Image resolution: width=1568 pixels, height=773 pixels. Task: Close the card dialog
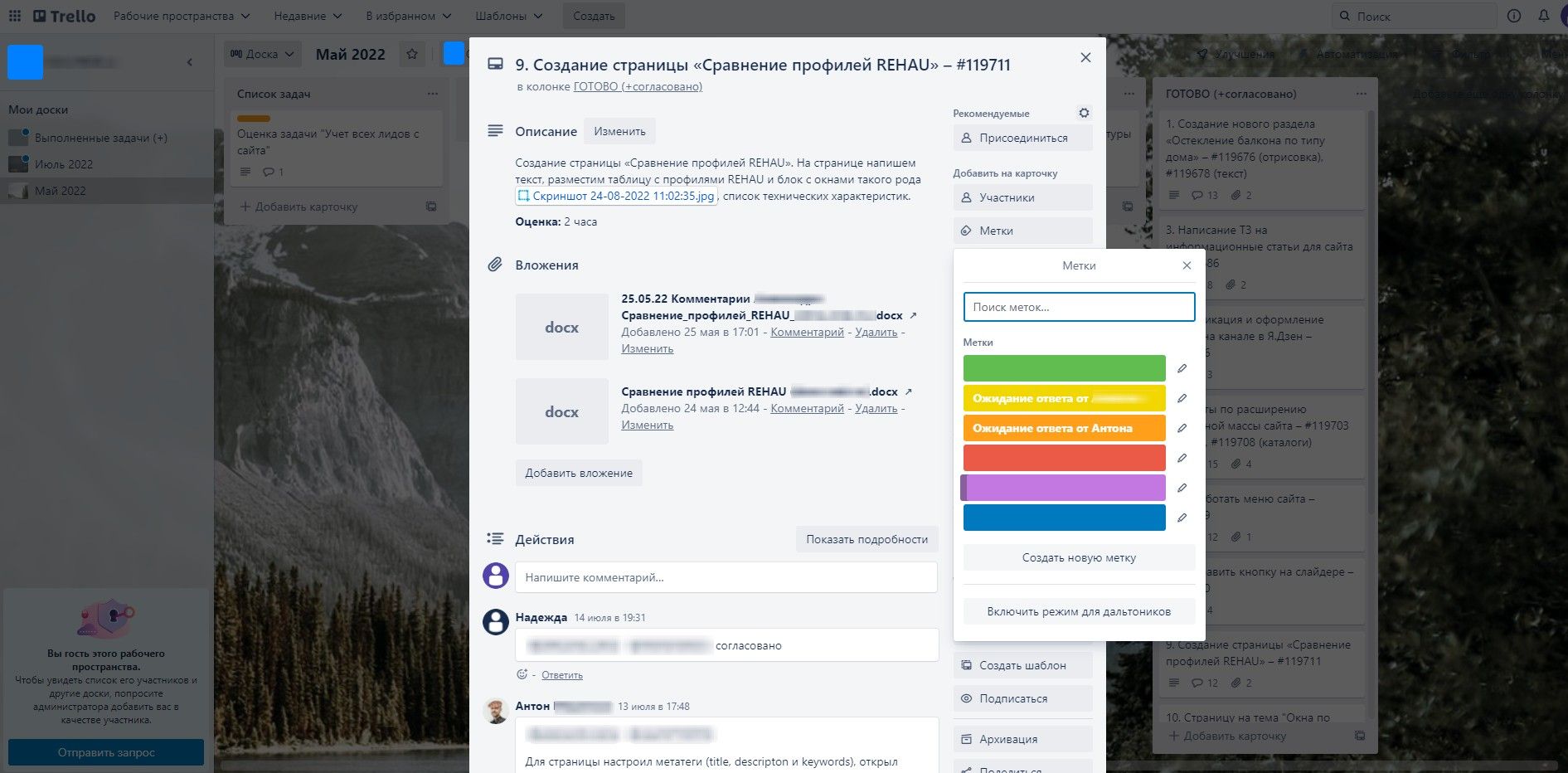tap(1085, 57)
